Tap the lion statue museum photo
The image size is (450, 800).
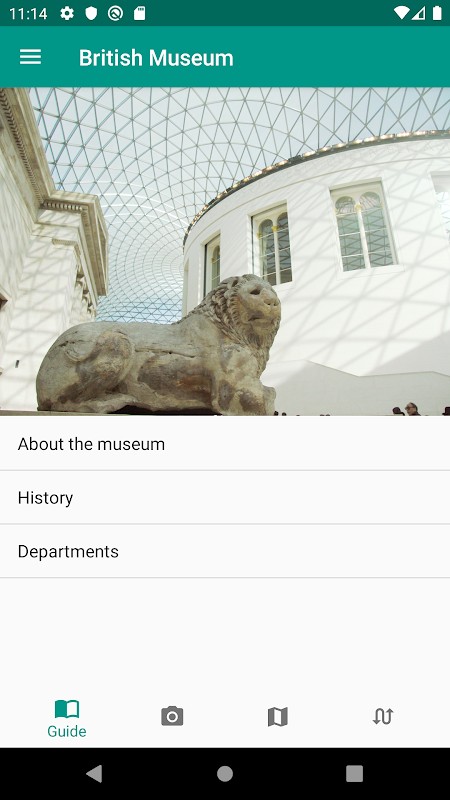(225, 252)
